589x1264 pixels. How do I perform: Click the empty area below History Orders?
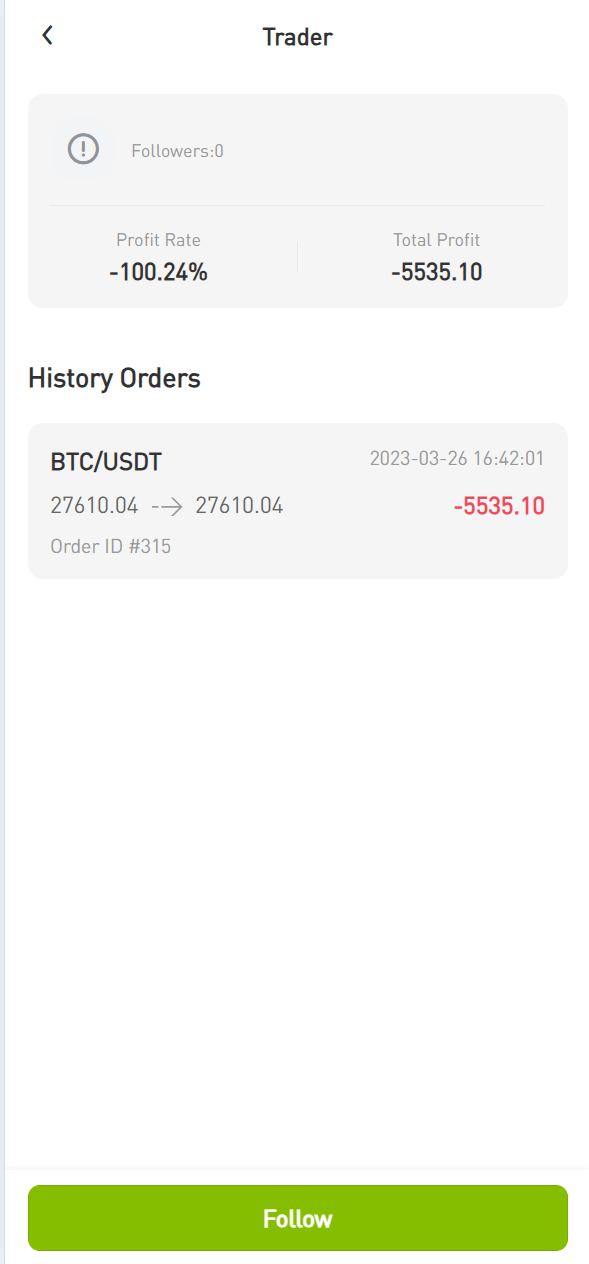298,870
